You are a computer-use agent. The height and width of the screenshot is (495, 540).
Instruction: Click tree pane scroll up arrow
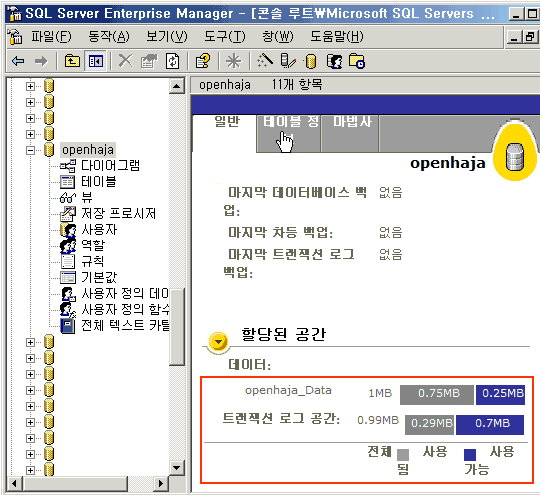click(177, 86)
